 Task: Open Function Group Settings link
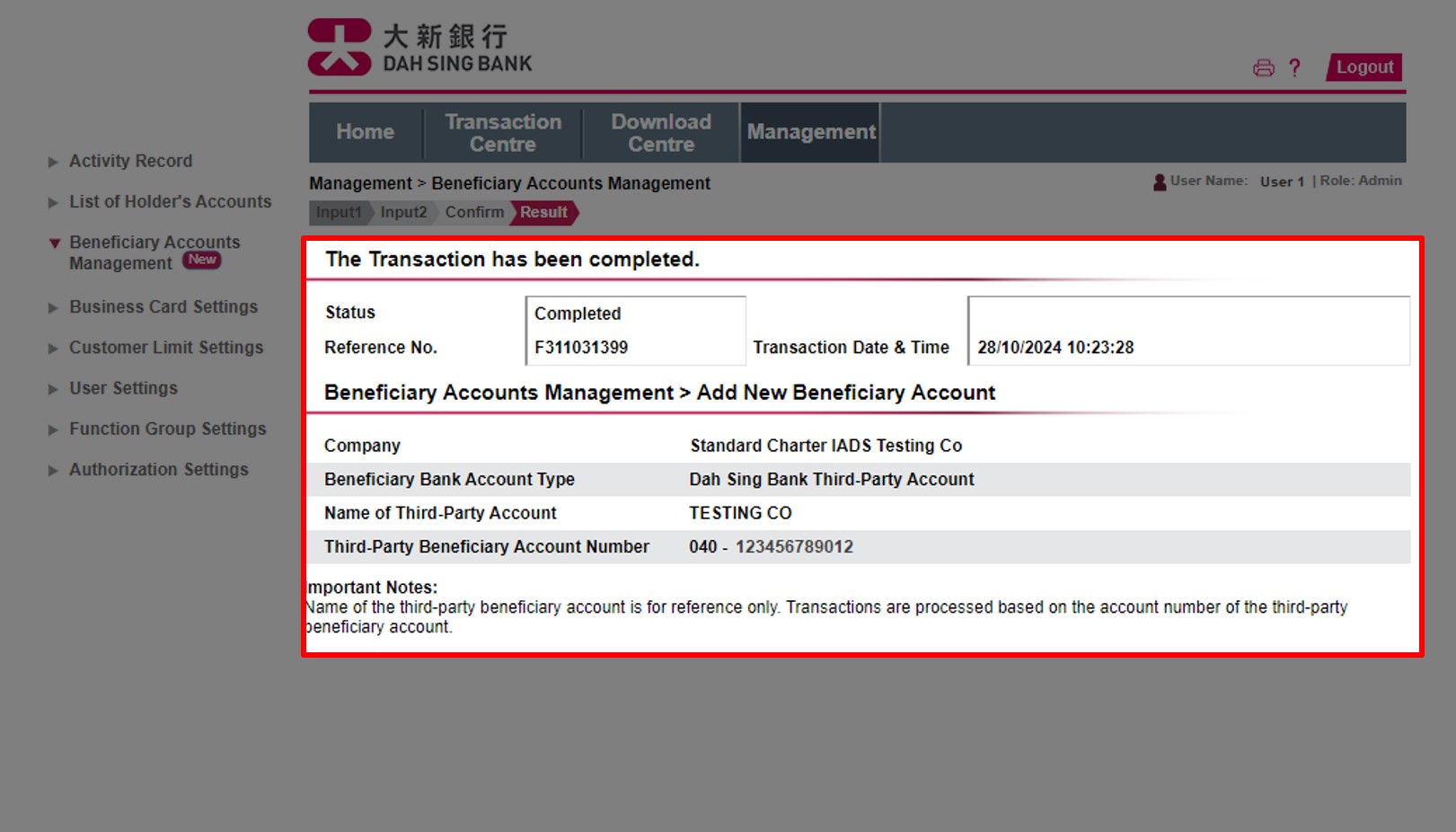click(x=168, y=429)
